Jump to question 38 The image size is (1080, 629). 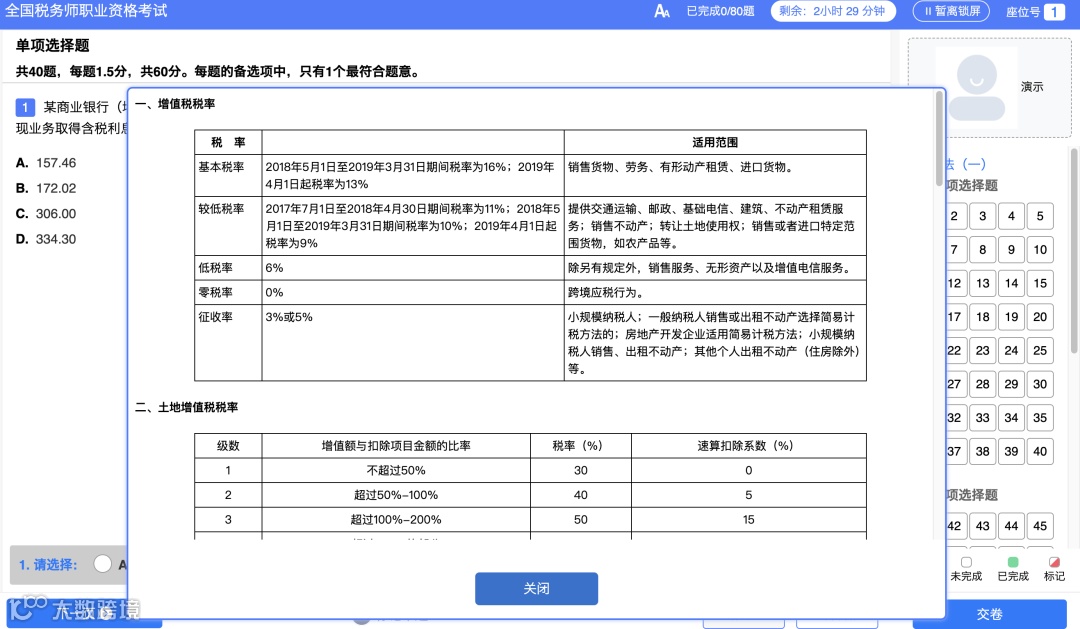tap(982, 451)
